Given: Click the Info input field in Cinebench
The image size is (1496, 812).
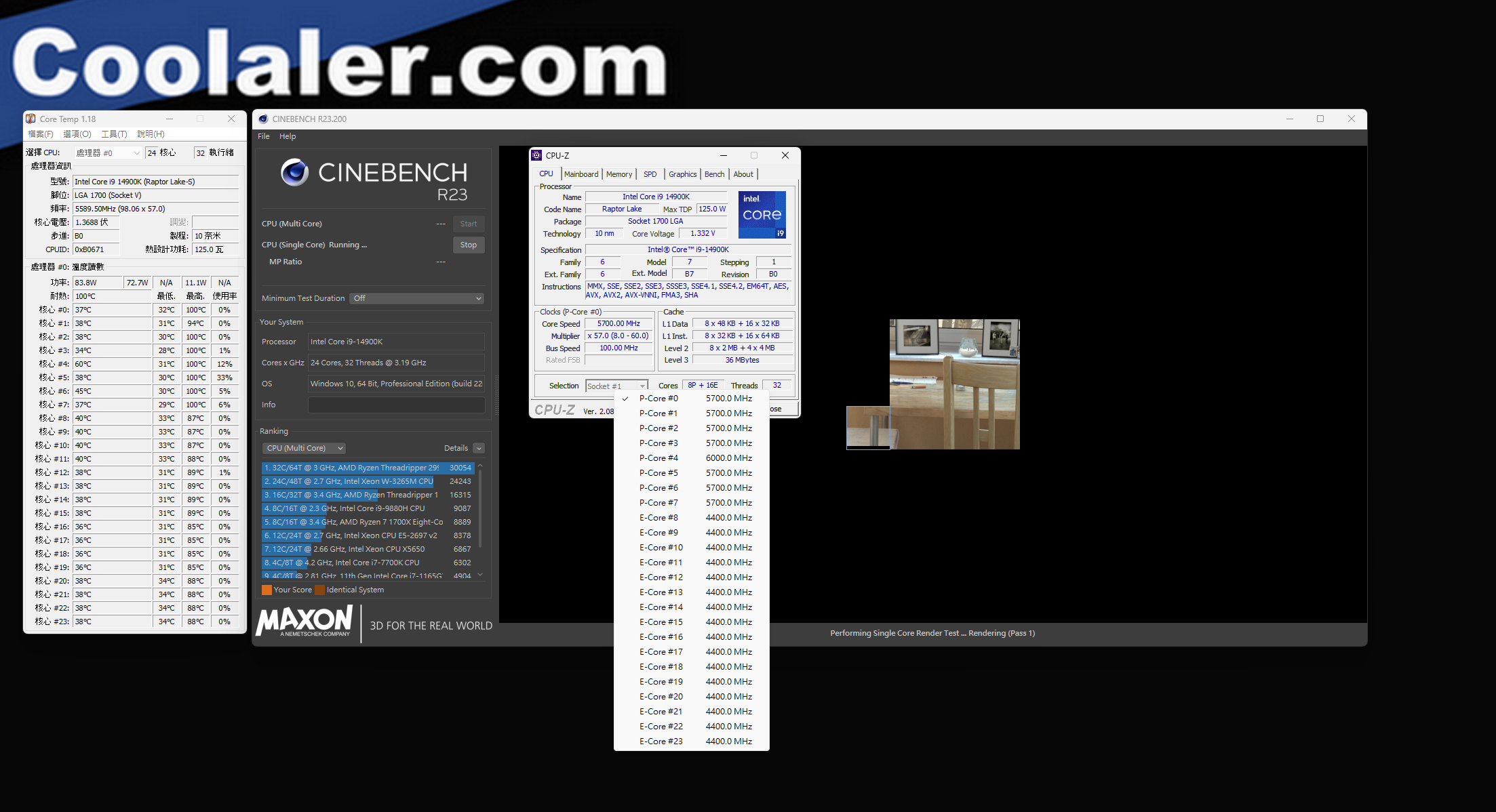Looking at the screenshot, I should tap(396, 405).
